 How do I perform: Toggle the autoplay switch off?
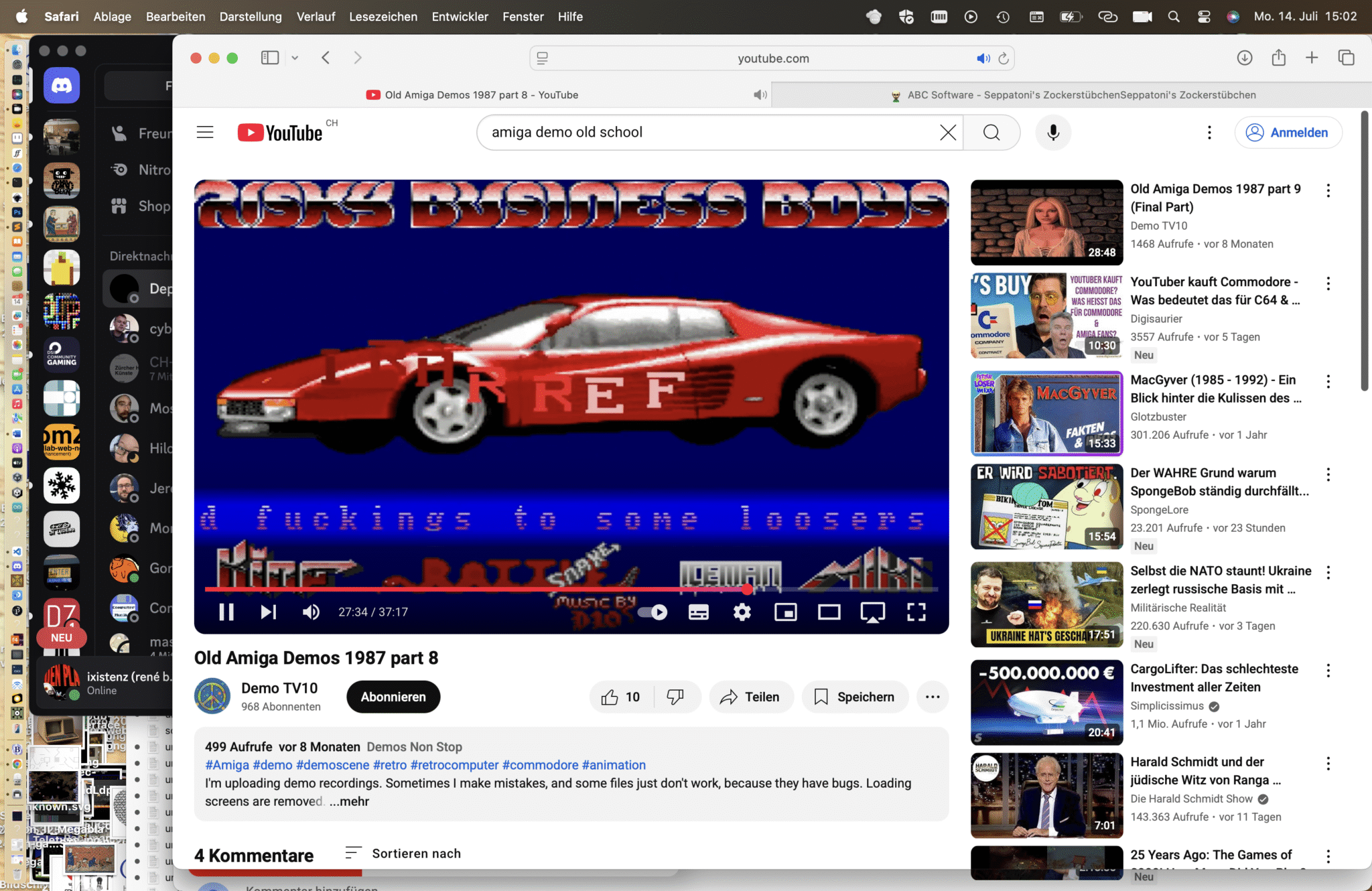(653, 612)
